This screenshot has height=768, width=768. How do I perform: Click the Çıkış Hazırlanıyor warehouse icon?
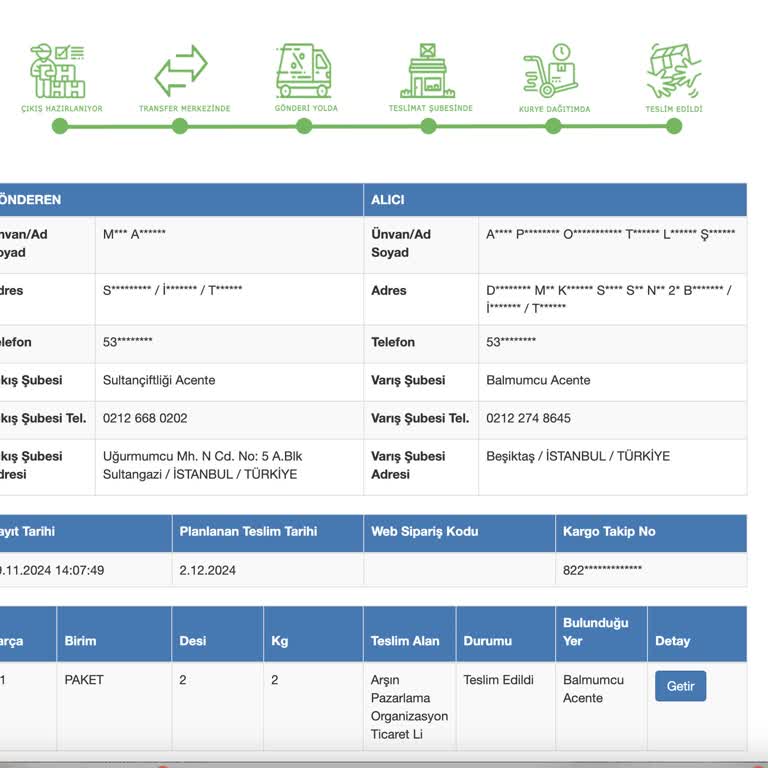58,71
